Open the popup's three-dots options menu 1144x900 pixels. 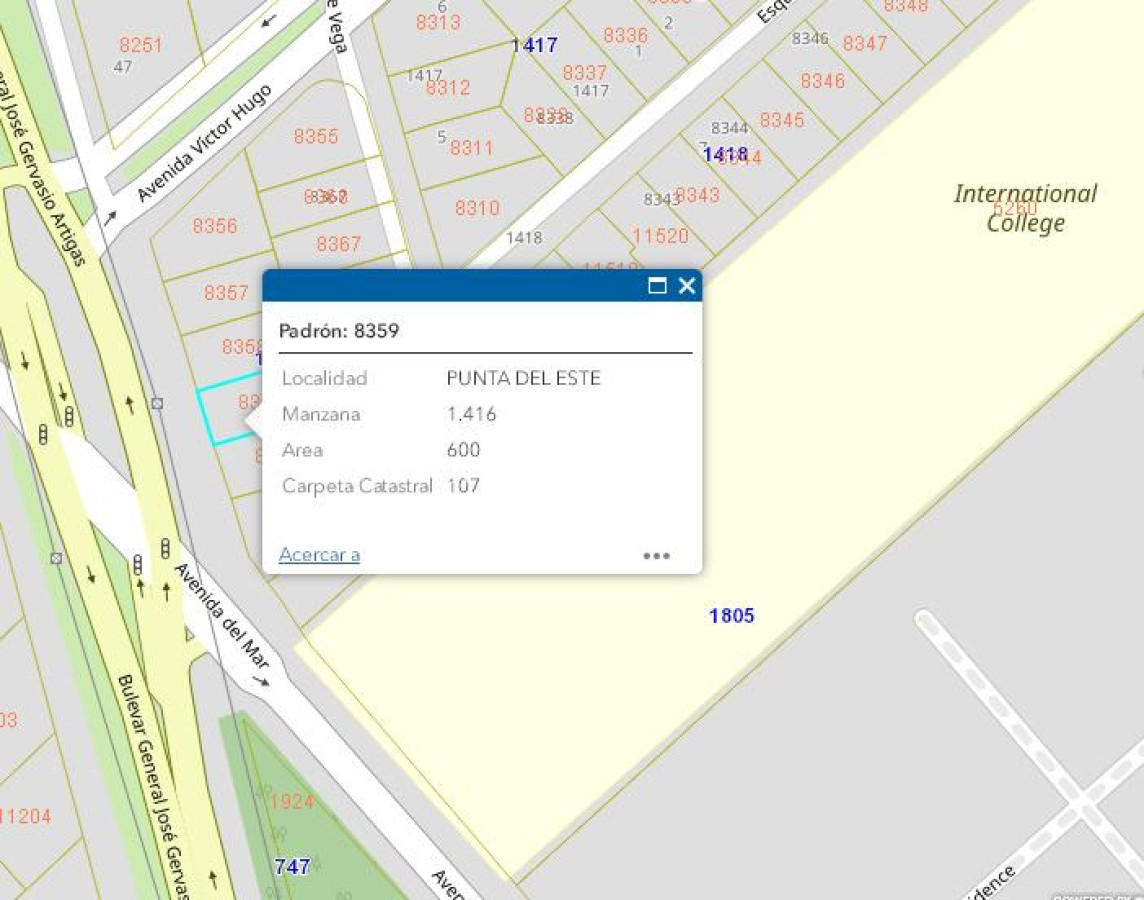point(657,556)
